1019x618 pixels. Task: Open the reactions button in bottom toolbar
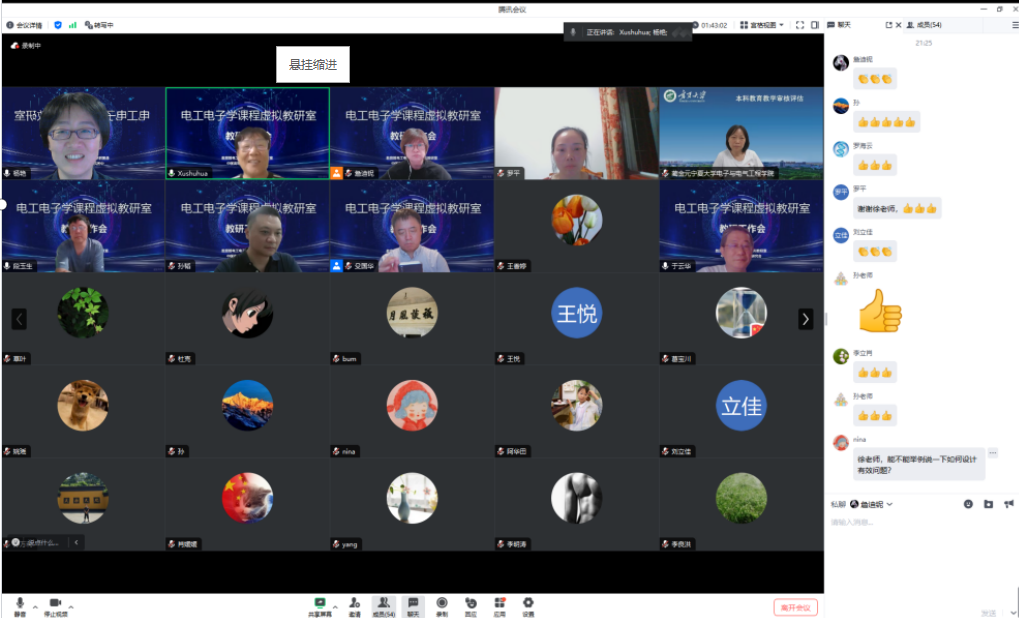click(471, 607)
